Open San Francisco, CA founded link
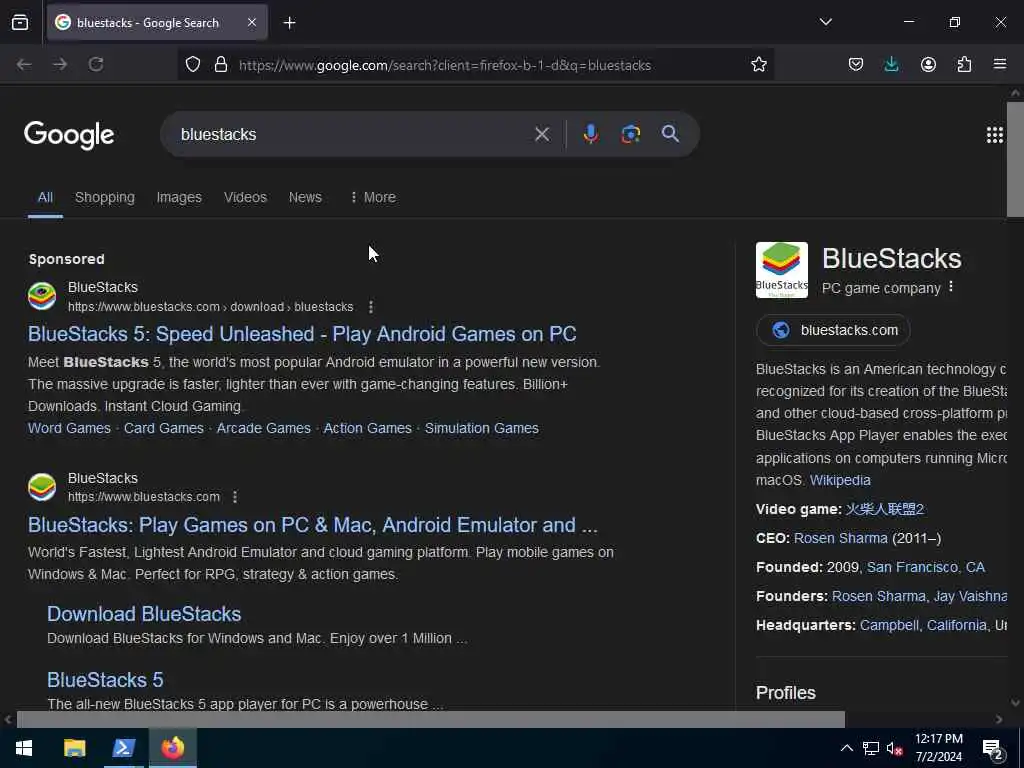Viewport: 1024px width, 768px height. [x=925, y=567]
